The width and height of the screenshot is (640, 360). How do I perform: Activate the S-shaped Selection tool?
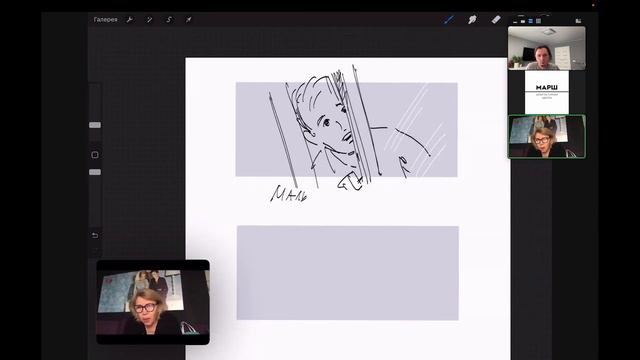[x=169, y=20]
